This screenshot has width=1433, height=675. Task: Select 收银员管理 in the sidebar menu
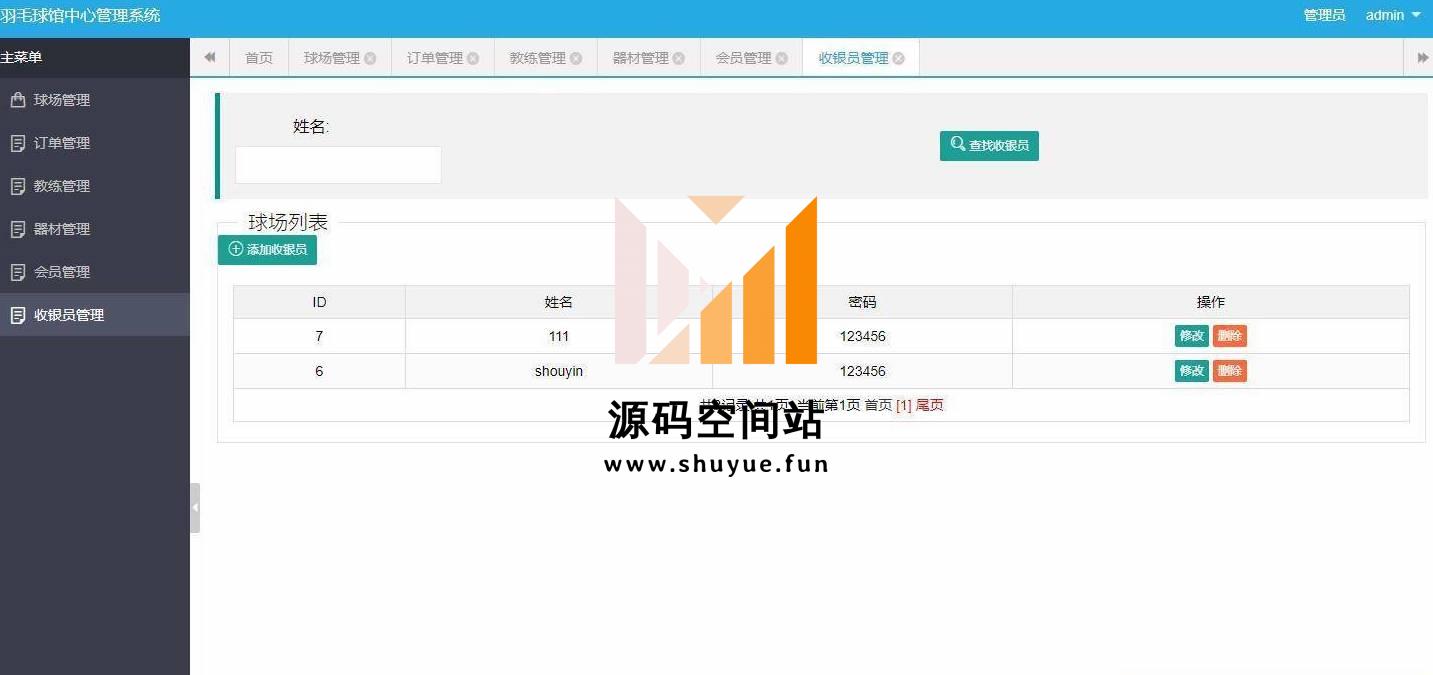click(x=95, y=315)
